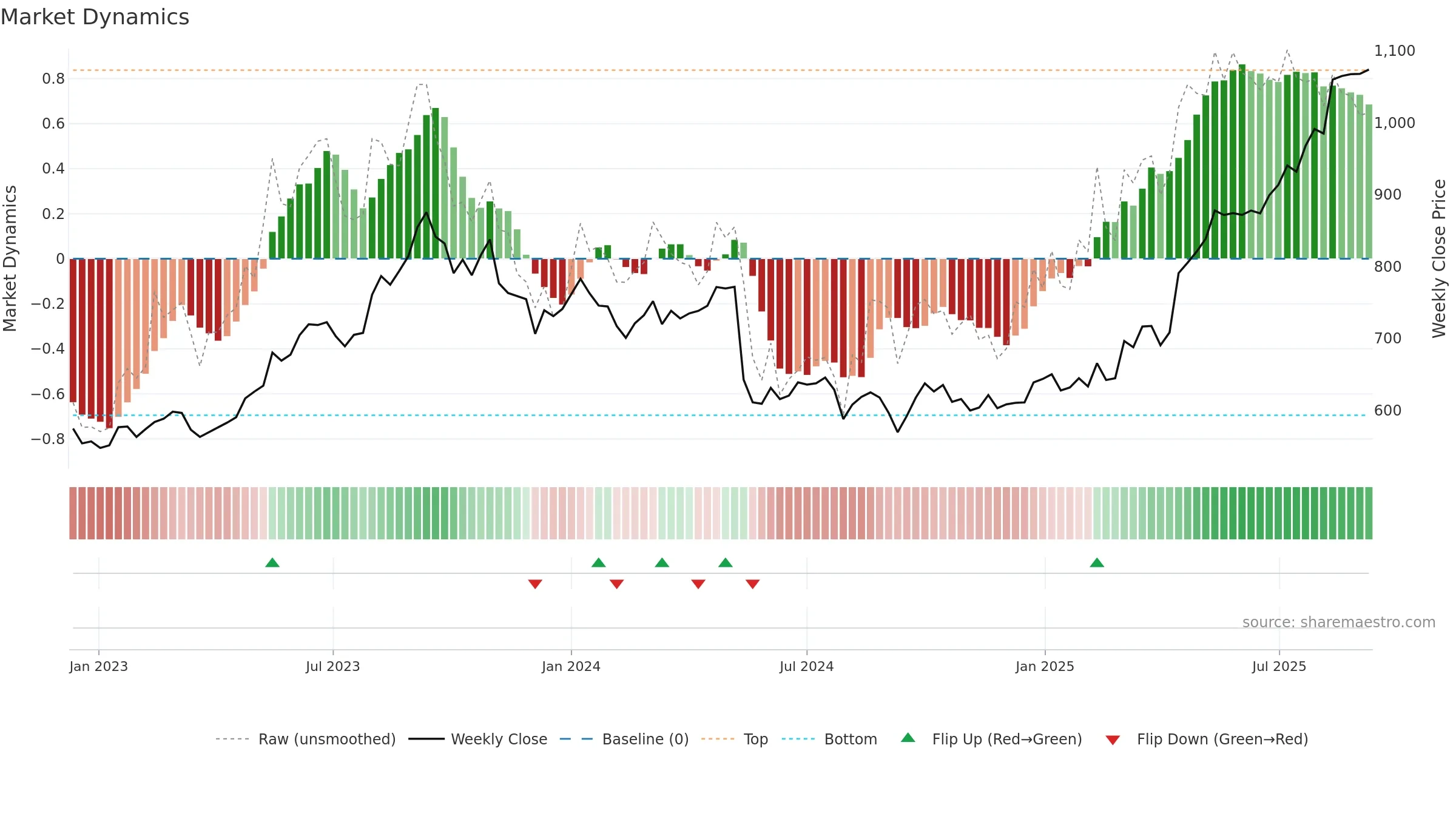Select the first flip-up marker near mid-2023

point(272,562)
